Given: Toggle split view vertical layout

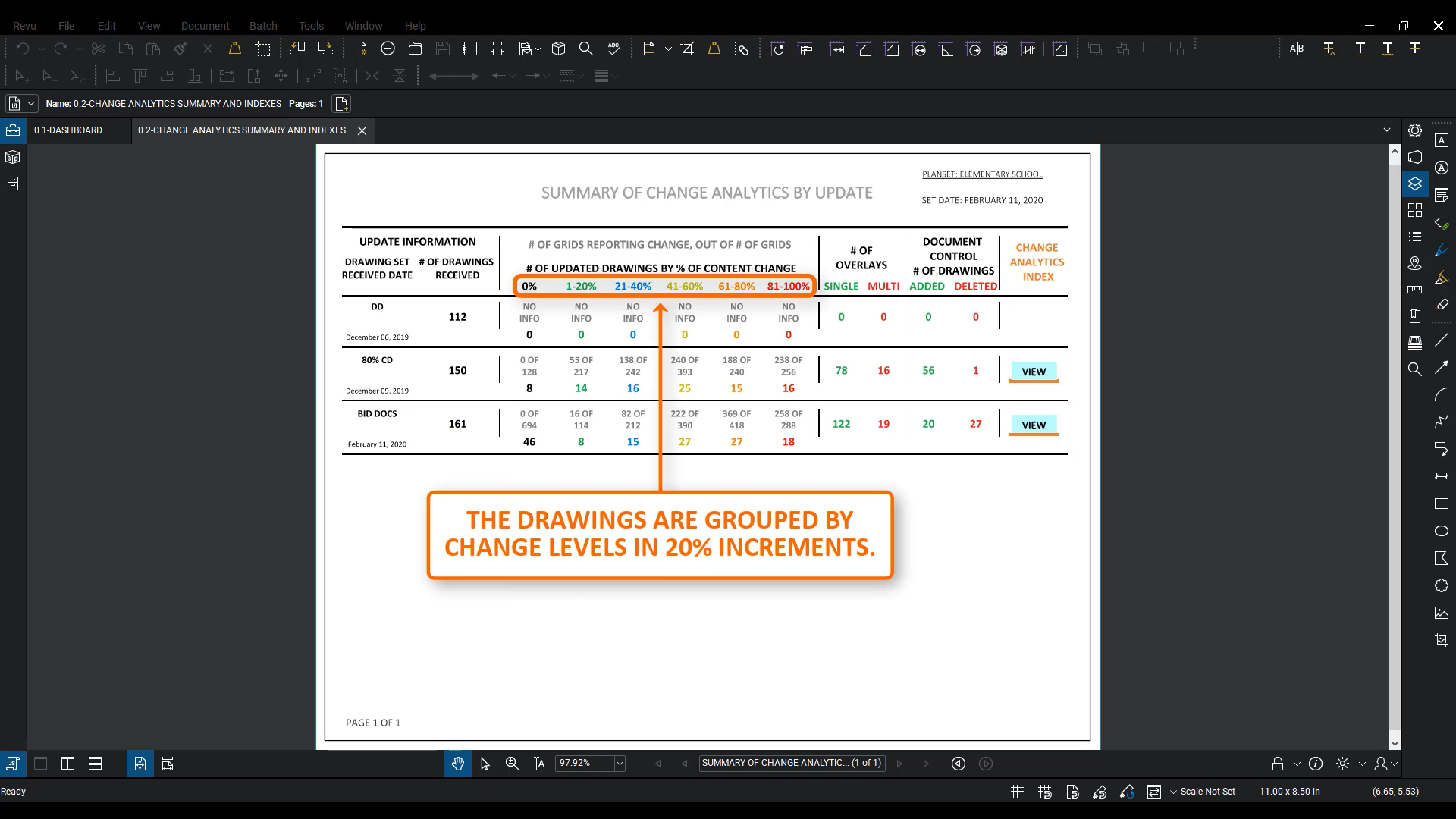Looking at the screenshot, I should 67,764.
